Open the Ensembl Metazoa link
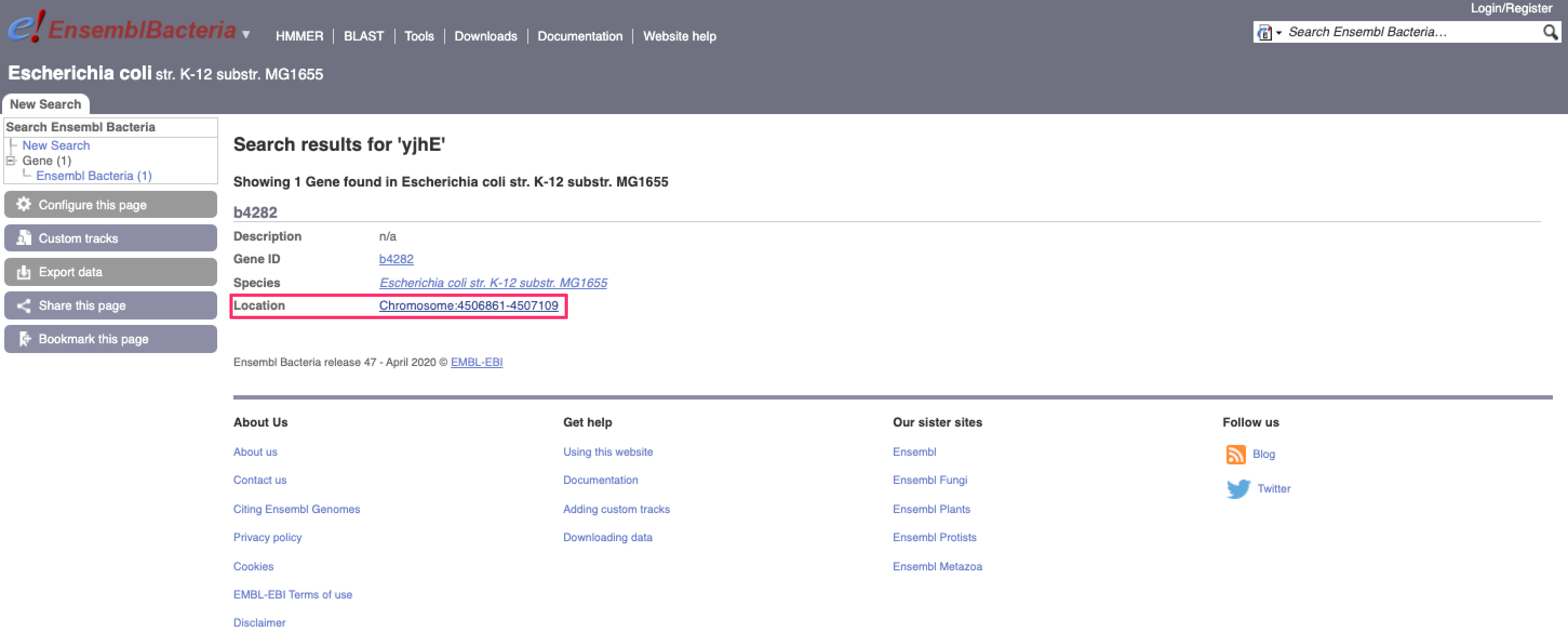 [937, 566]
